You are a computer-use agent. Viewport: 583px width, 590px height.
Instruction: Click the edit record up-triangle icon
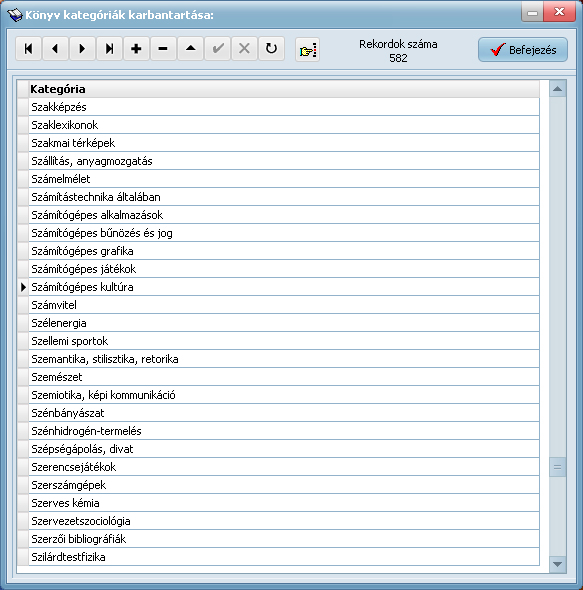click(190, 49)
